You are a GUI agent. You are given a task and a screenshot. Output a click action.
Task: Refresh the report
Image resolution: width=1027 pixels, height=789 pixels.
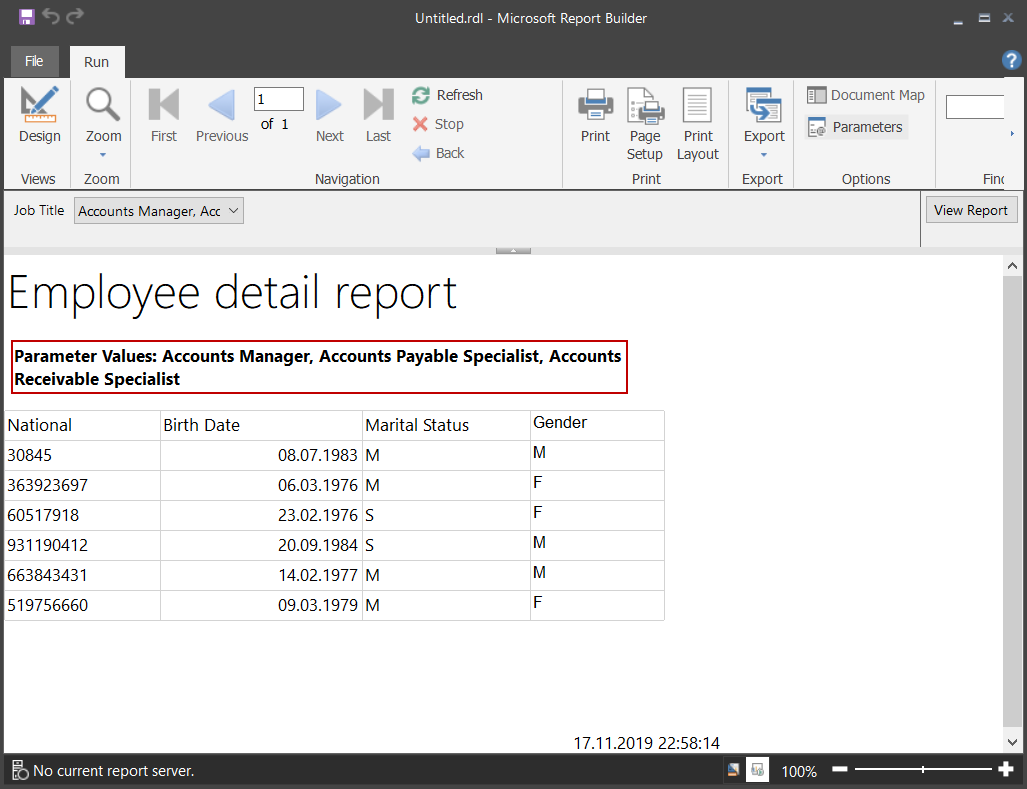(x=447, y=95)
